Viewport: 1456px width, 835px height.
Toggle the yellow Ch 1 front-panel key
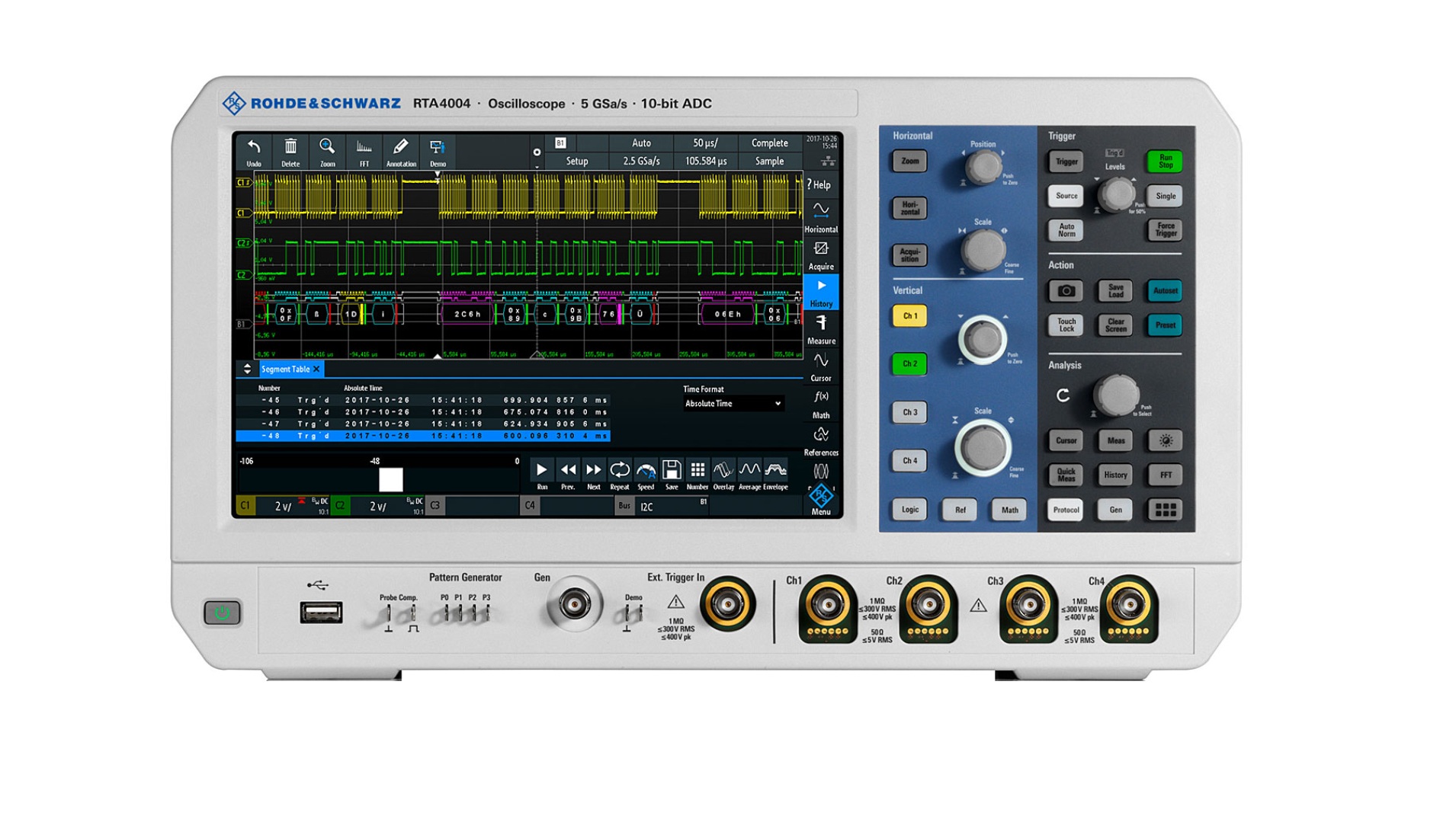pyautogui.click(x=909, y=315)
